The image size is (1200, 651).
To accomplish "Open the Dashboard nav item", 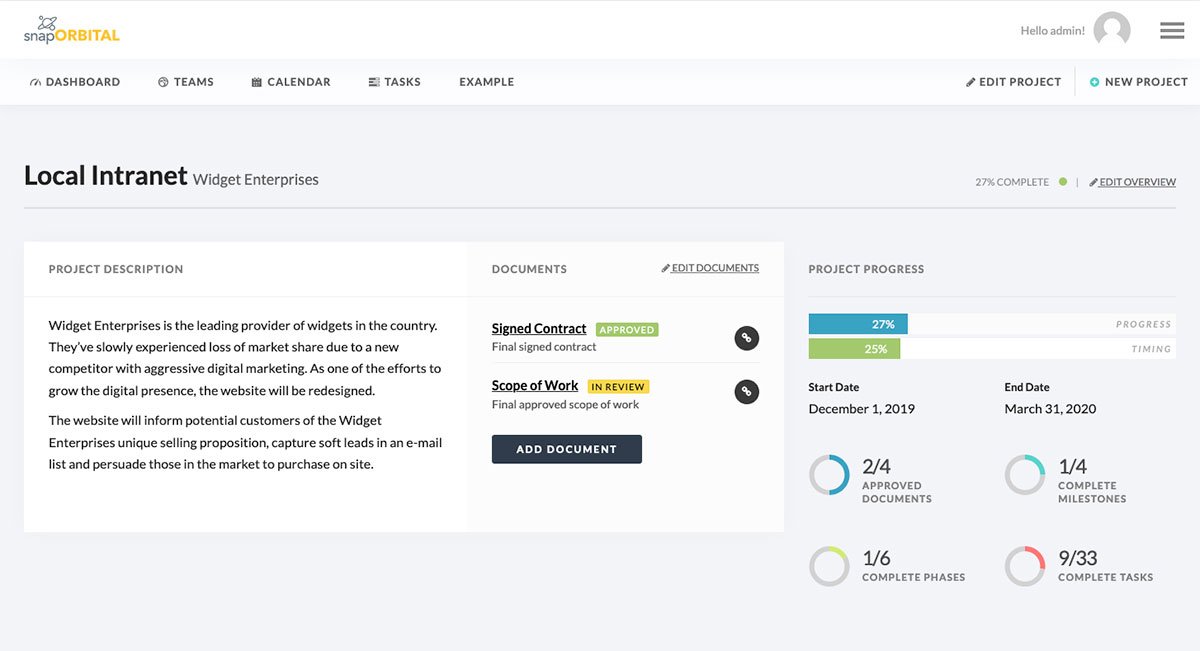I will tap(75, 82).
